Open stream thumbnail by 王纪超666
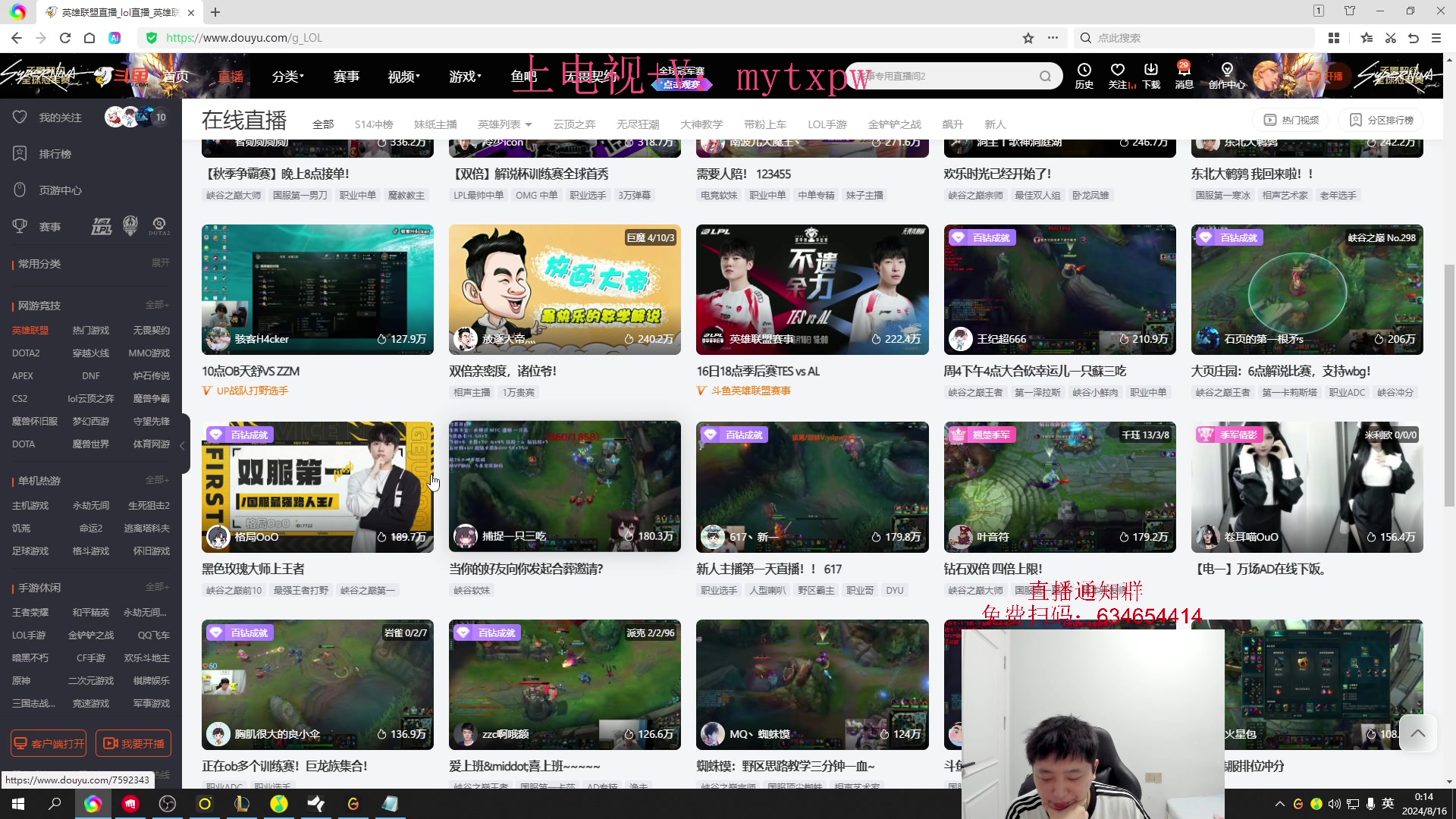 [1059, 290]
